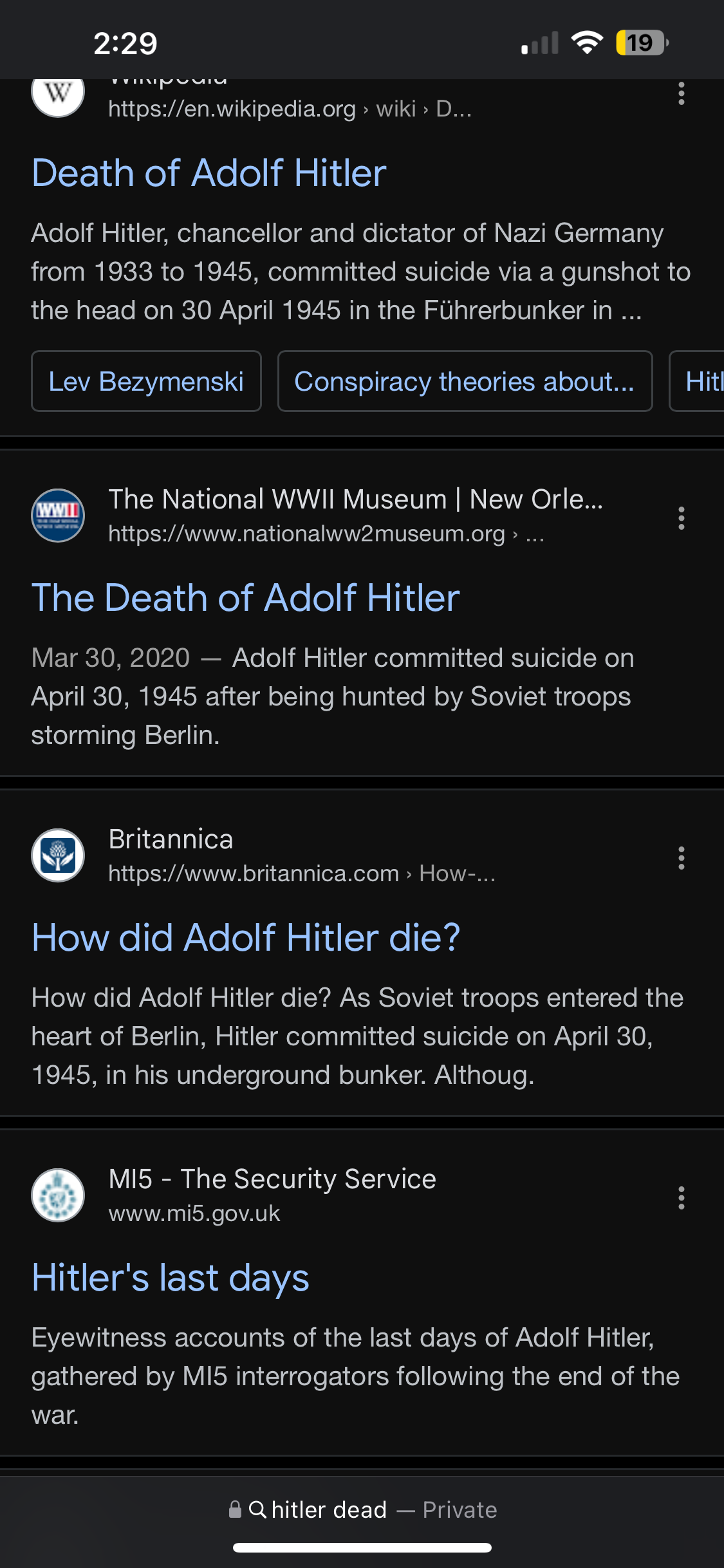Select the Lev Bezymenski sitelink chip
Image resolution: width=724 pixels, height=1568 pixels.
146,382
